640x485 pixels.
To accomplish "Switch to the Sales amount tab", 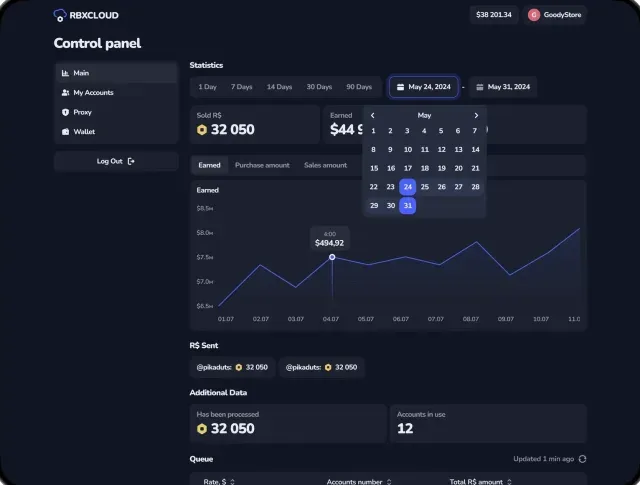I will pos(325,165).
